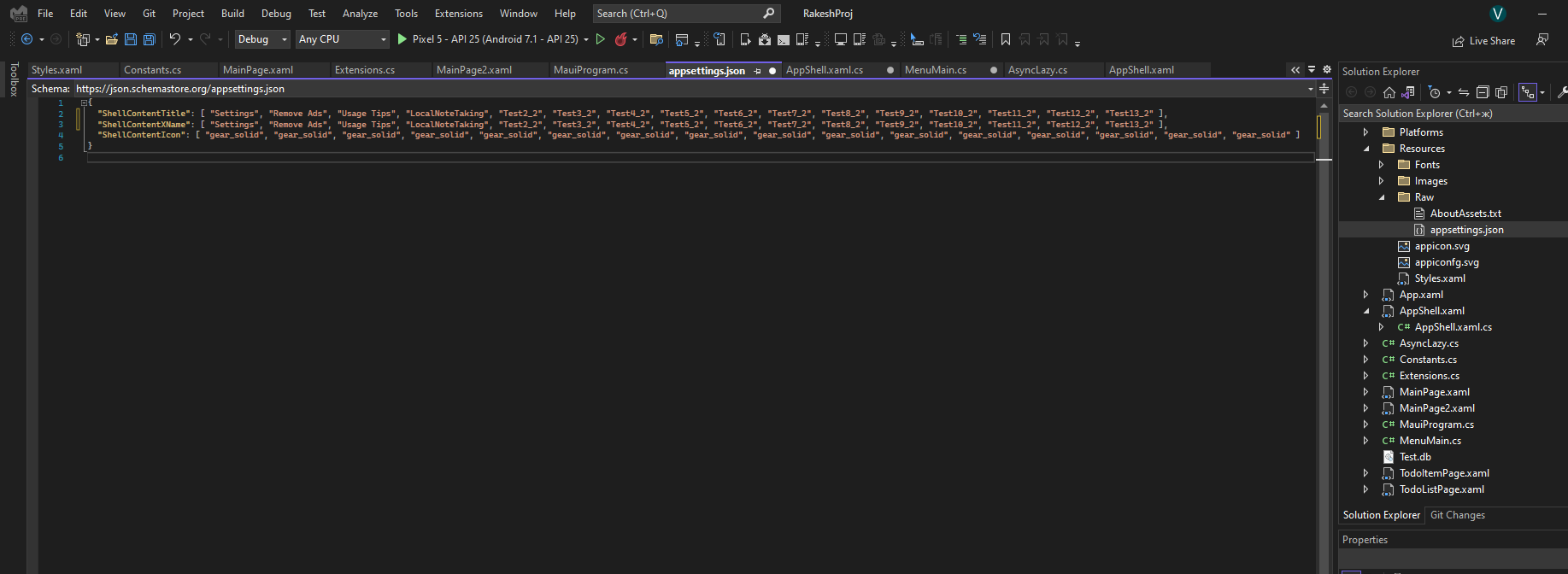The height and width of the screenshot is (574, 1568).
Task: Navigate backward with the back arrow icon
Action: point(26,39)
